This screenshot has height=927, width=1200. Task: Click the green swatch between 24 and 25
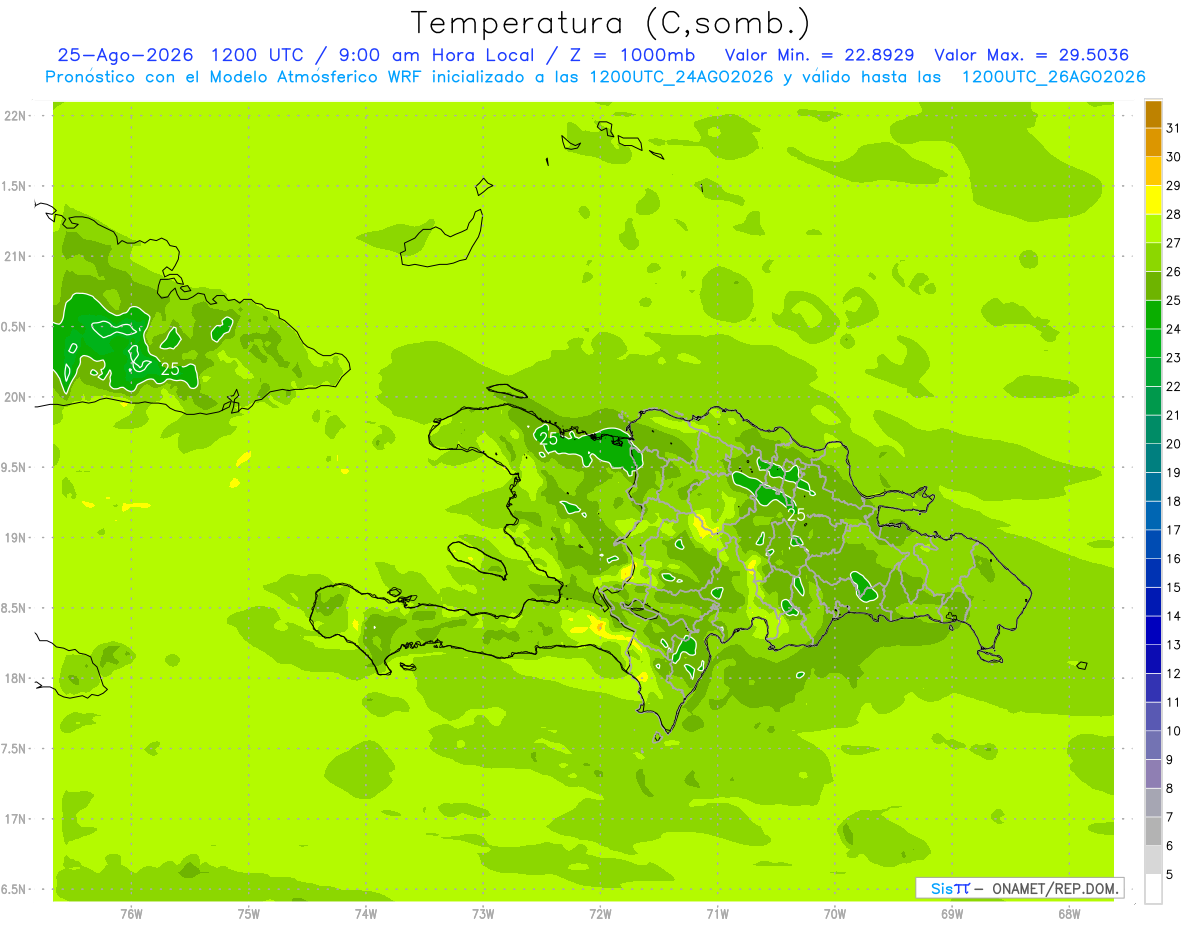point(1153,315)
